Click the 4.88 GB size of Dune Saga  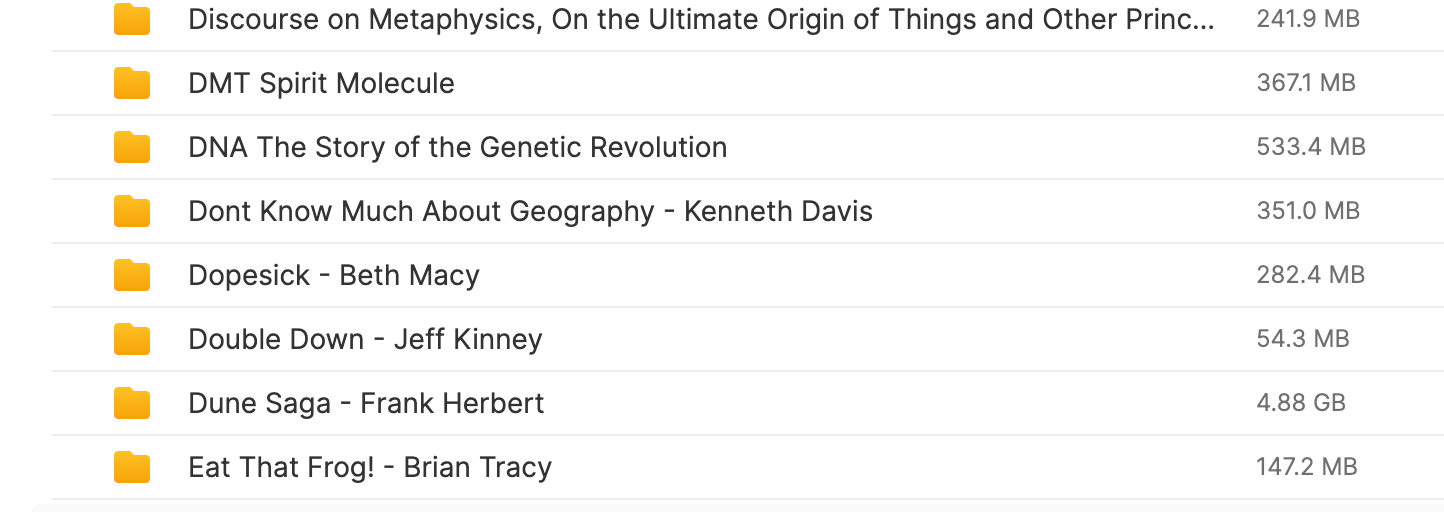point(1301,403)
